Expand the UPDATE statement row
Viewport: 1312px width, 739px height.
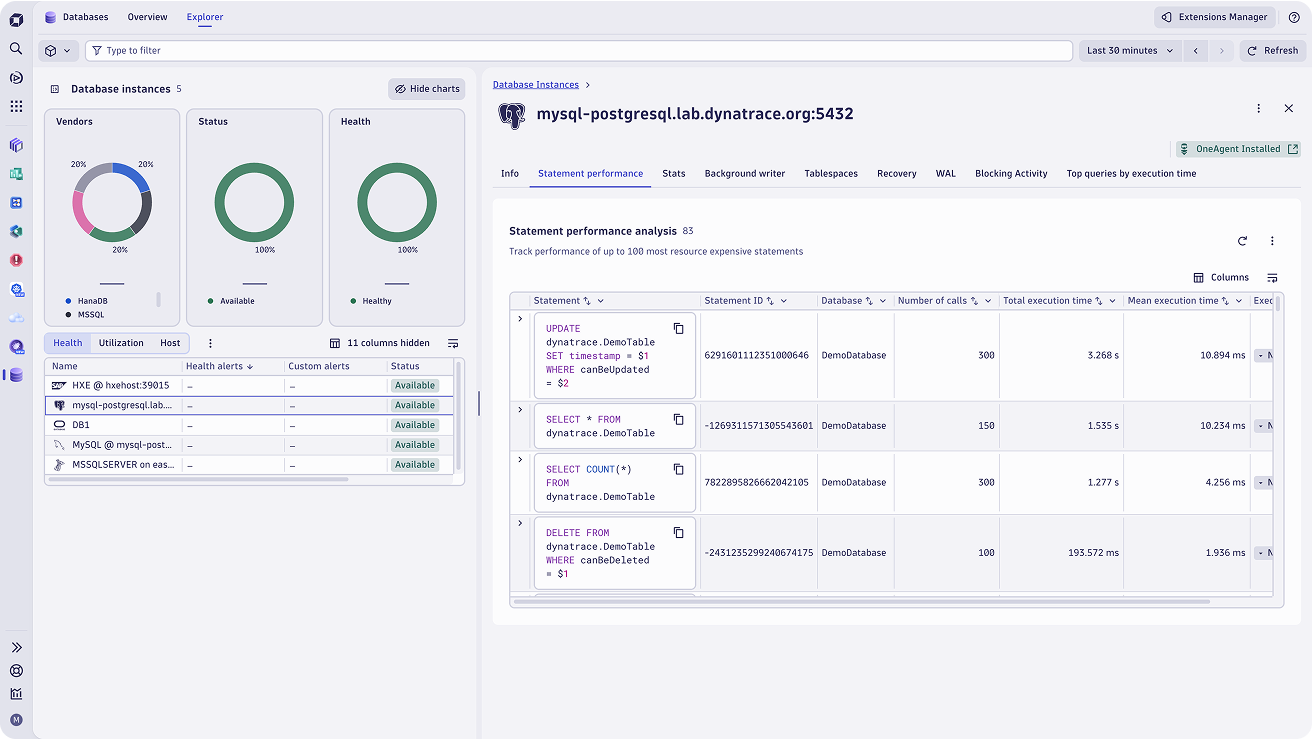pyautogui.click(x=520, y=319)
